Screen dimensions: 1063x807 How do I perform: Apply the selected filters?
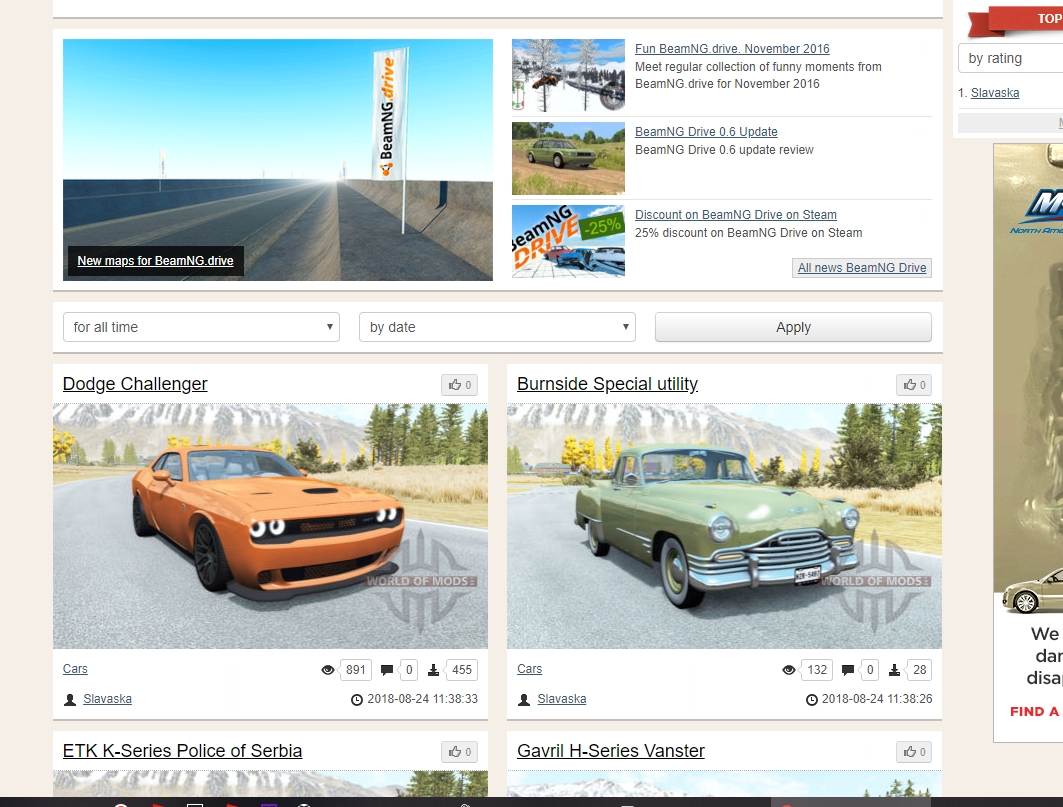793,327
